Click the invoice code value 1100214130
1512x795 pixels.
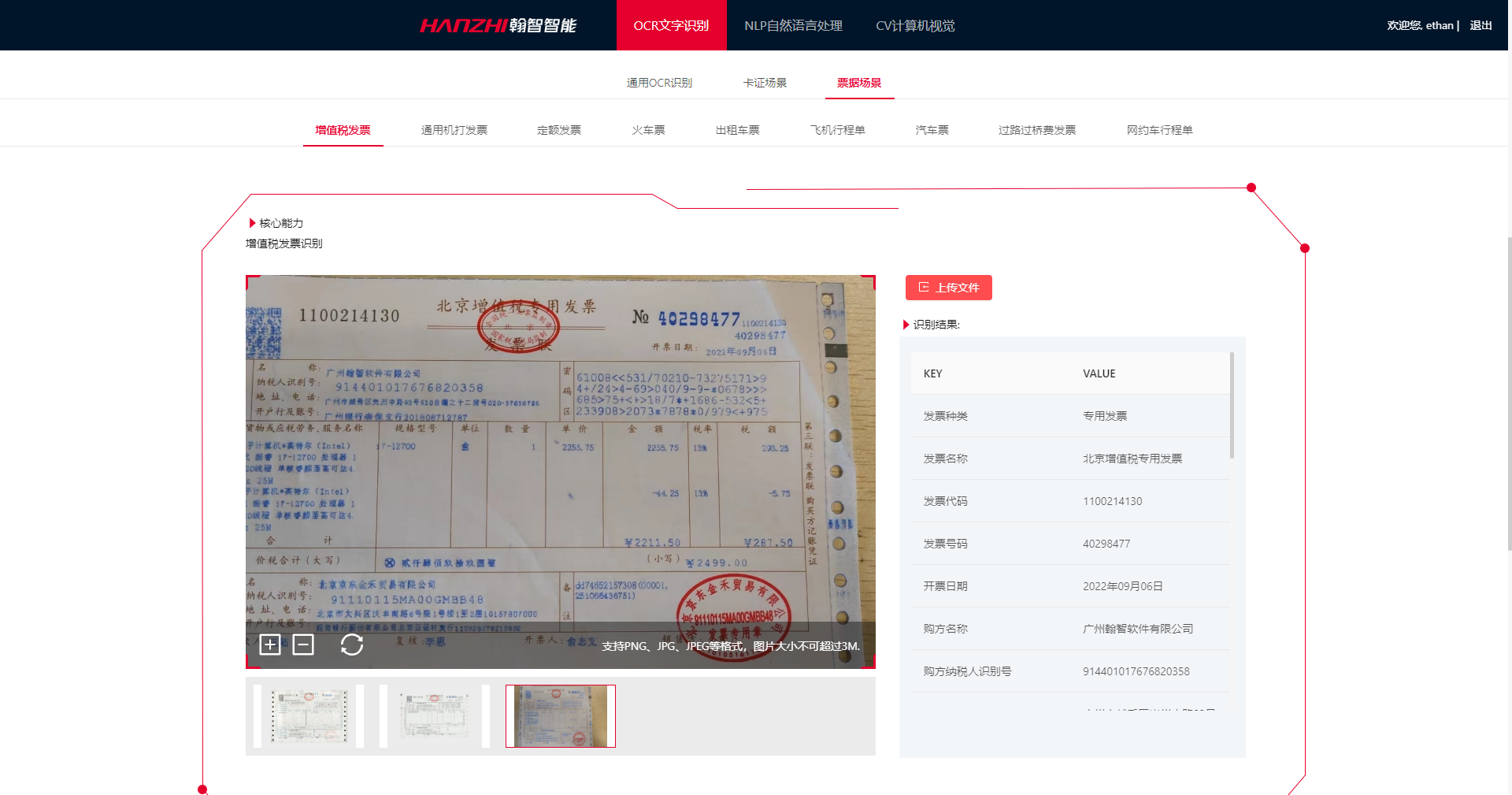point(1113,501)
